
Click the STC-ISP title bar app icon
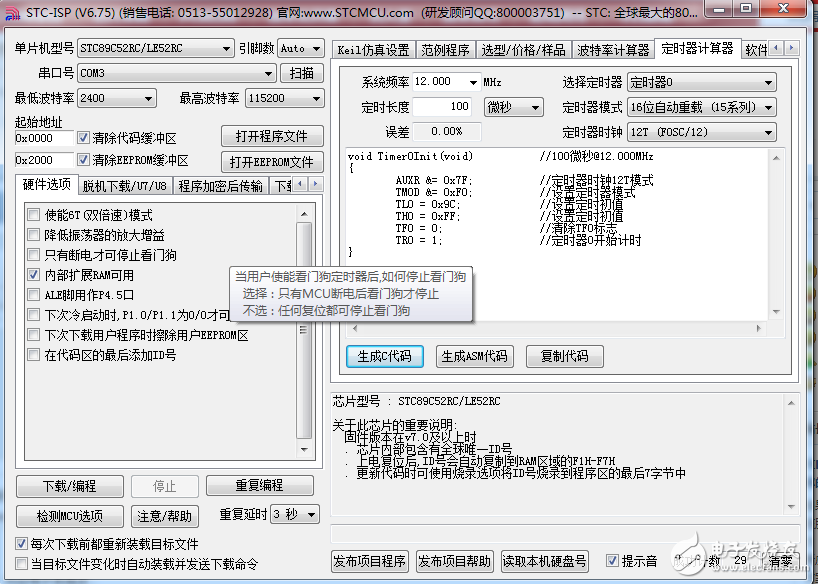tap(13, 12)
